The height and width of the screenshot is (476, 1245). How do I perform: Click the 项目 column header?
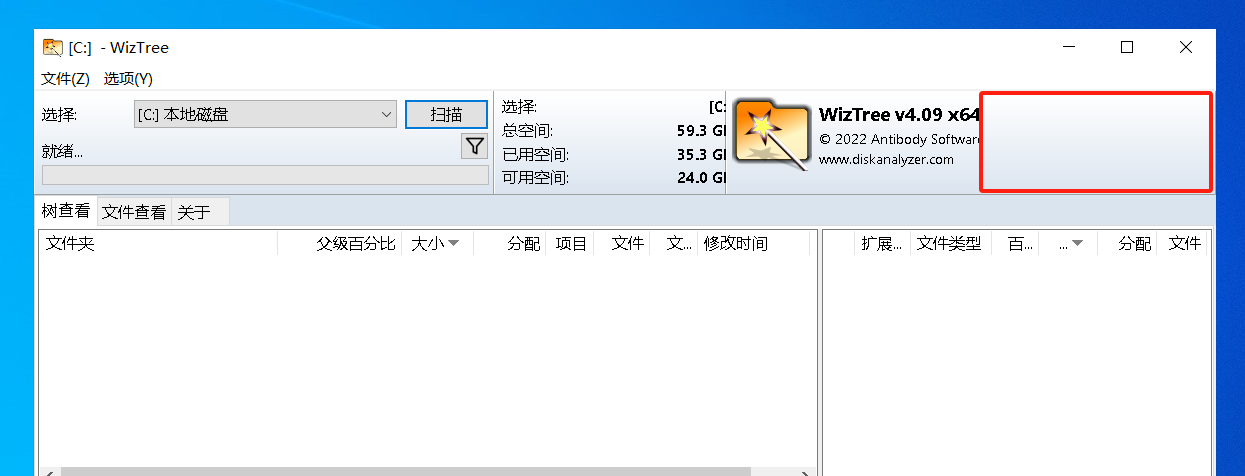pos(571,243)
